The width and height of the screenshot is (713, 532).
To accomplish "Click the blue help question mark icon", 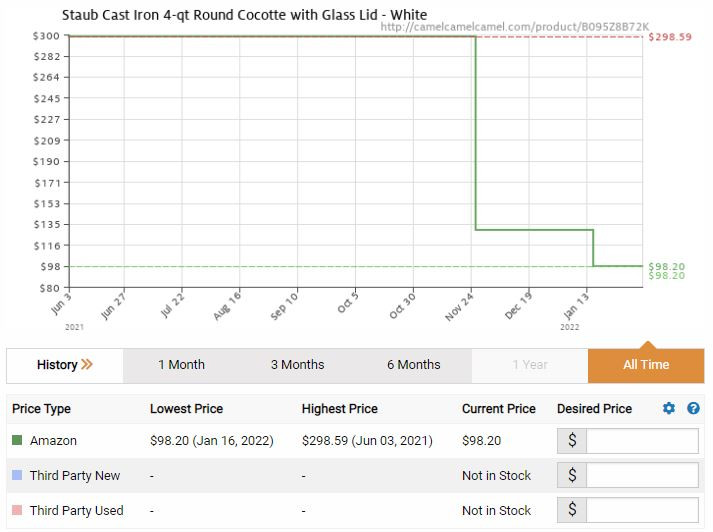I will point(693,408).
